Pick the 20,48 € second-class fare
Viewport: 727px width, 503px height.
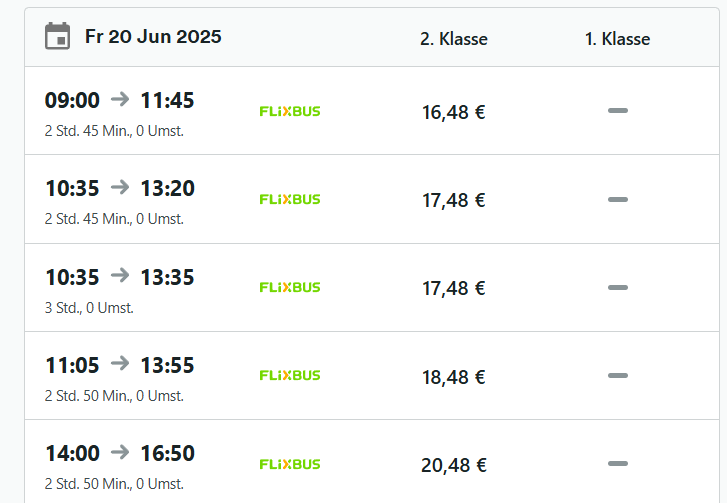tap(453, 465)
